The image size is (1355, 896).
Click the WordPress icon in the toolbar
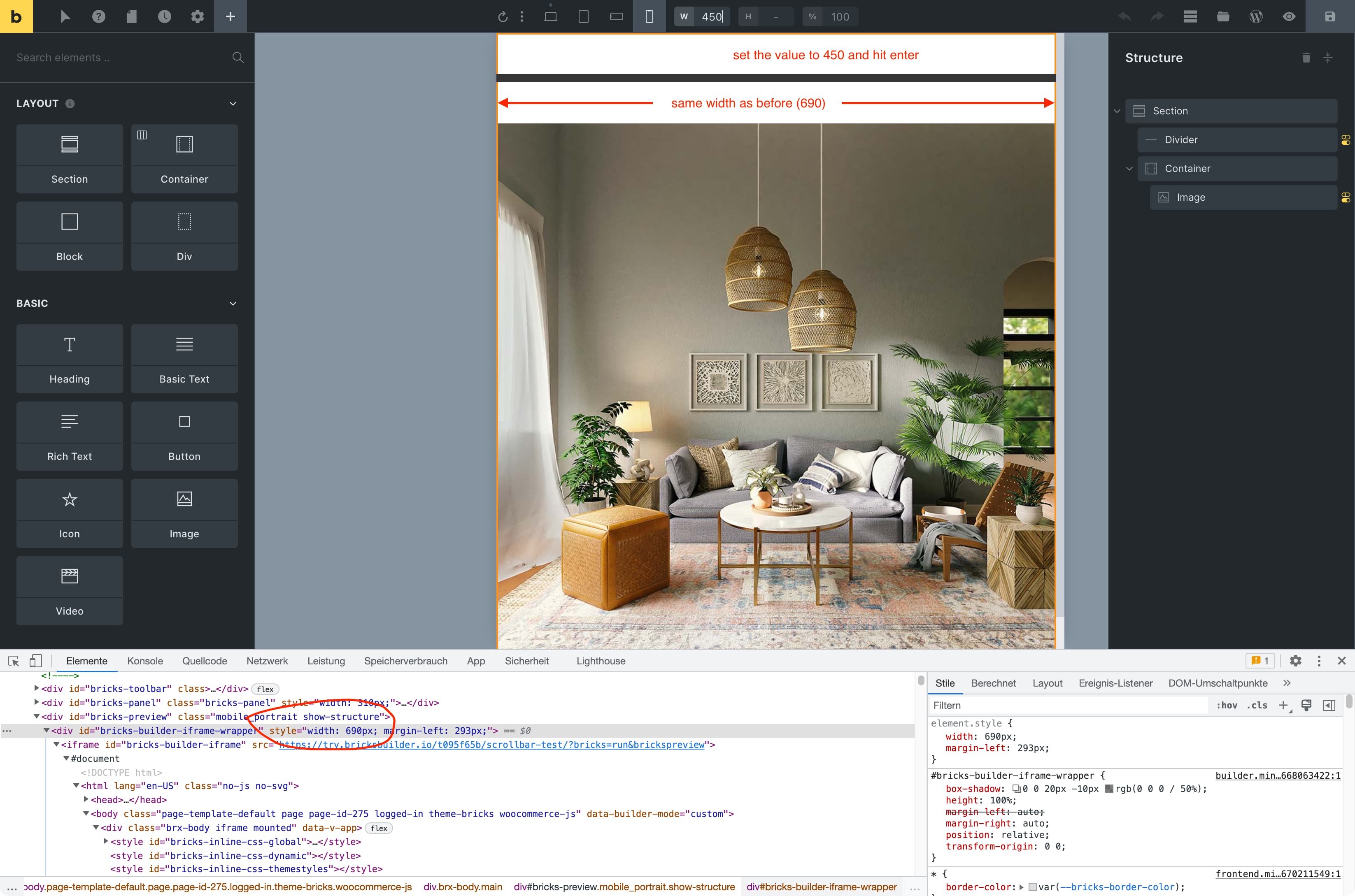pos(1256,16)
